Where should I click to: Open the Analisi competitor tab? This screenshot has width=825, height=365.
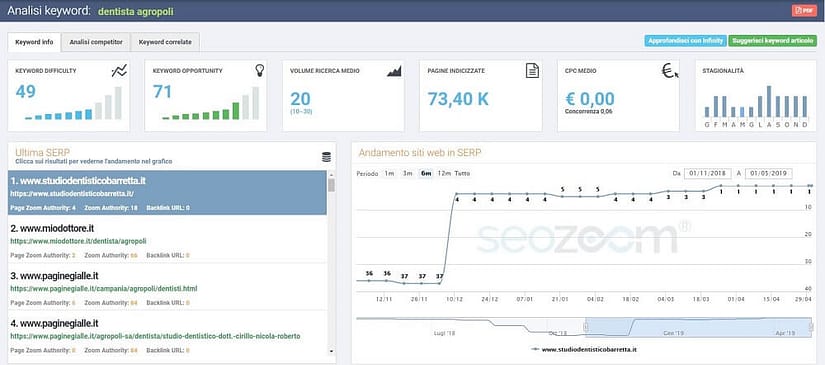[96, 42]
